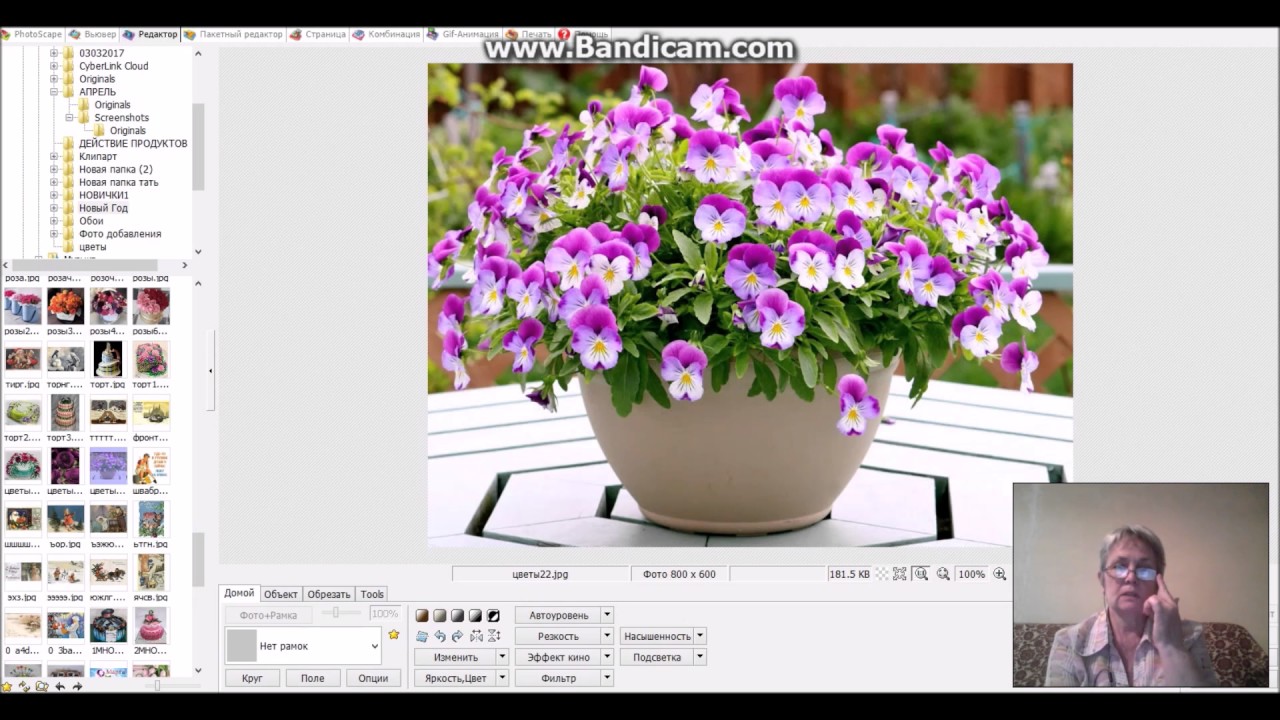Image resolution: width=1280 pixels, height=720 pixels.
Task: Open the Нет рамок frame combo box
Action: [x=303, y=646]
